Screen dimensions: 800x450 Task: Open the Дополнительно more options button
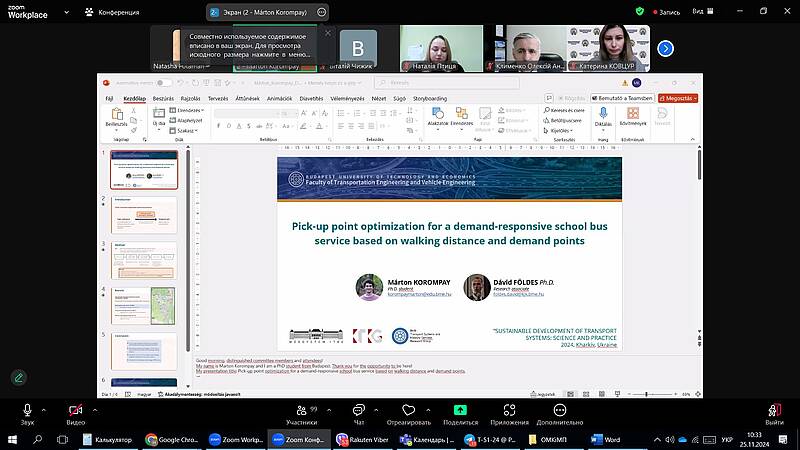coord(560,414)
